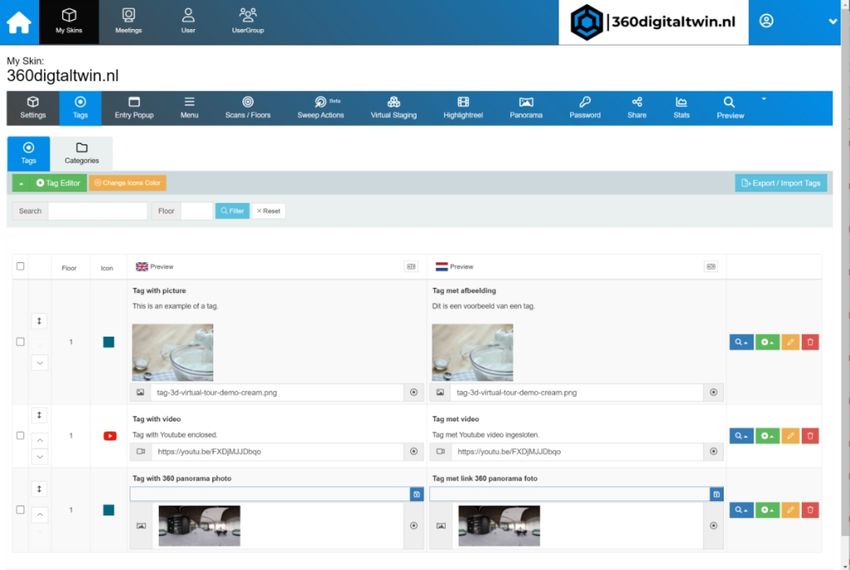Click target icon beside English cream.png filename
This screenshot has width=850, height=570.
tap(414, 392)
